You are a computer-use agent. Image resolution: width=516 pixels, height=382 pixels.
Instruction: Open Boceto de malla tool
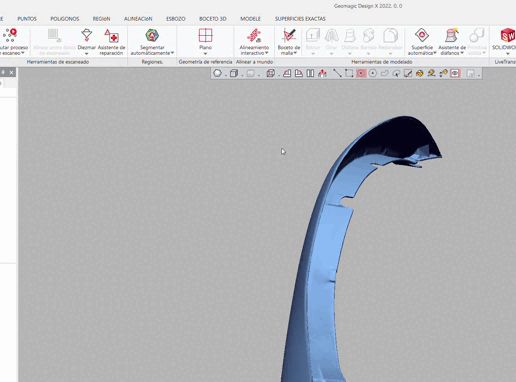coord(289,42)
